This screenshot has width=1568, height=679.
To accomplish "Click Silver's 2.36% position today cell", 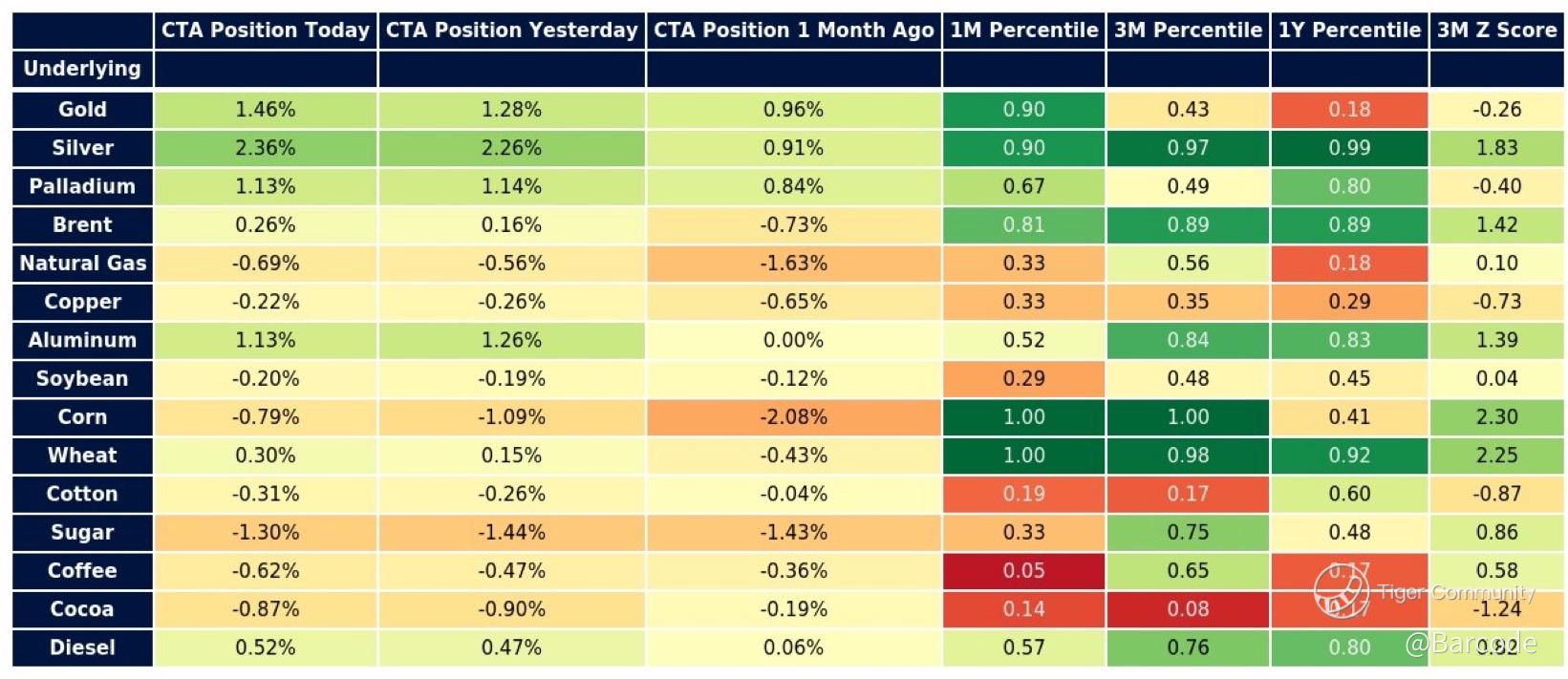I will point(266,148).
